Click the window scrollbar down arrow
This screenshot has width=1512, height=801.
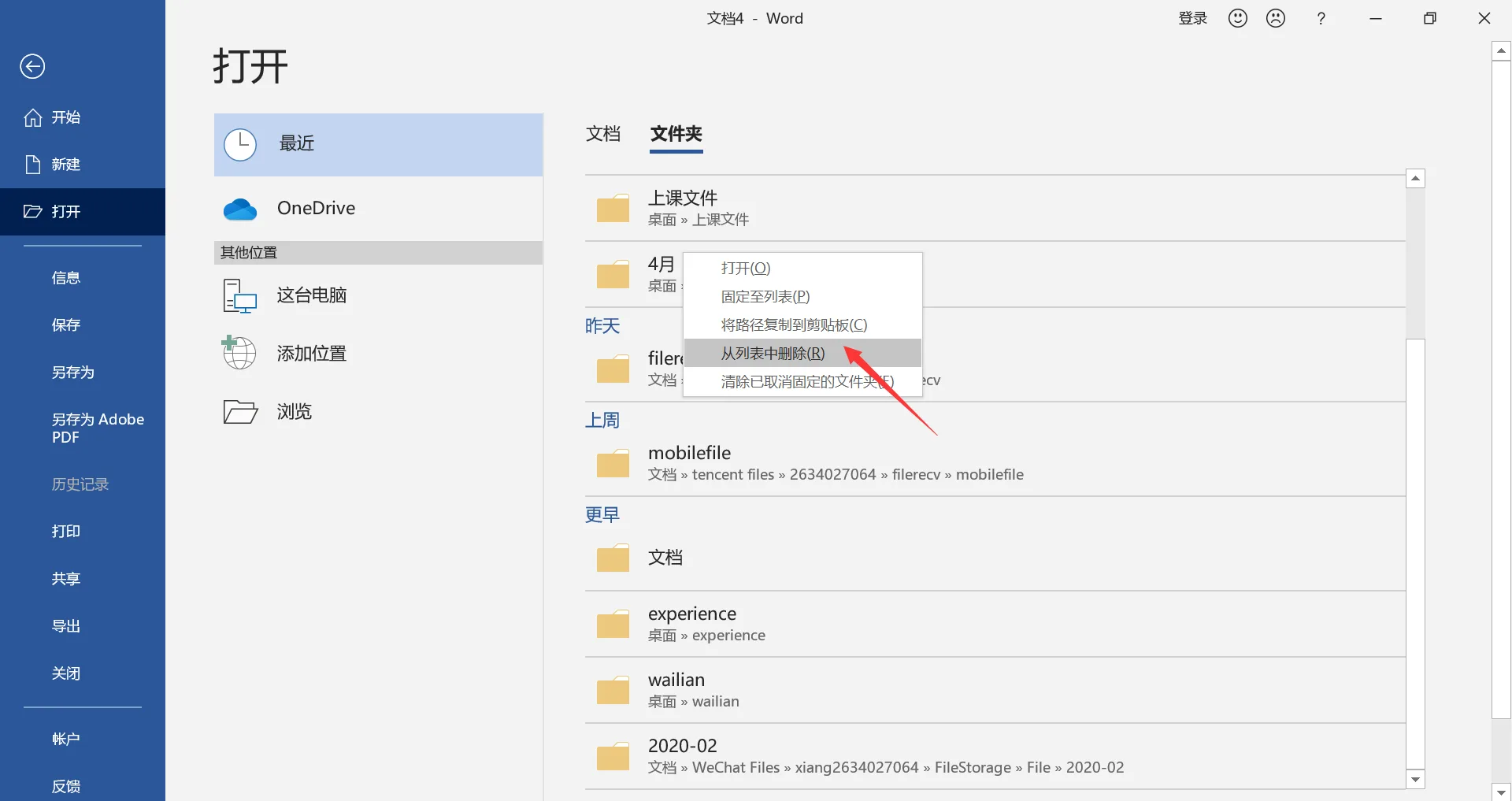[1501, 792]
